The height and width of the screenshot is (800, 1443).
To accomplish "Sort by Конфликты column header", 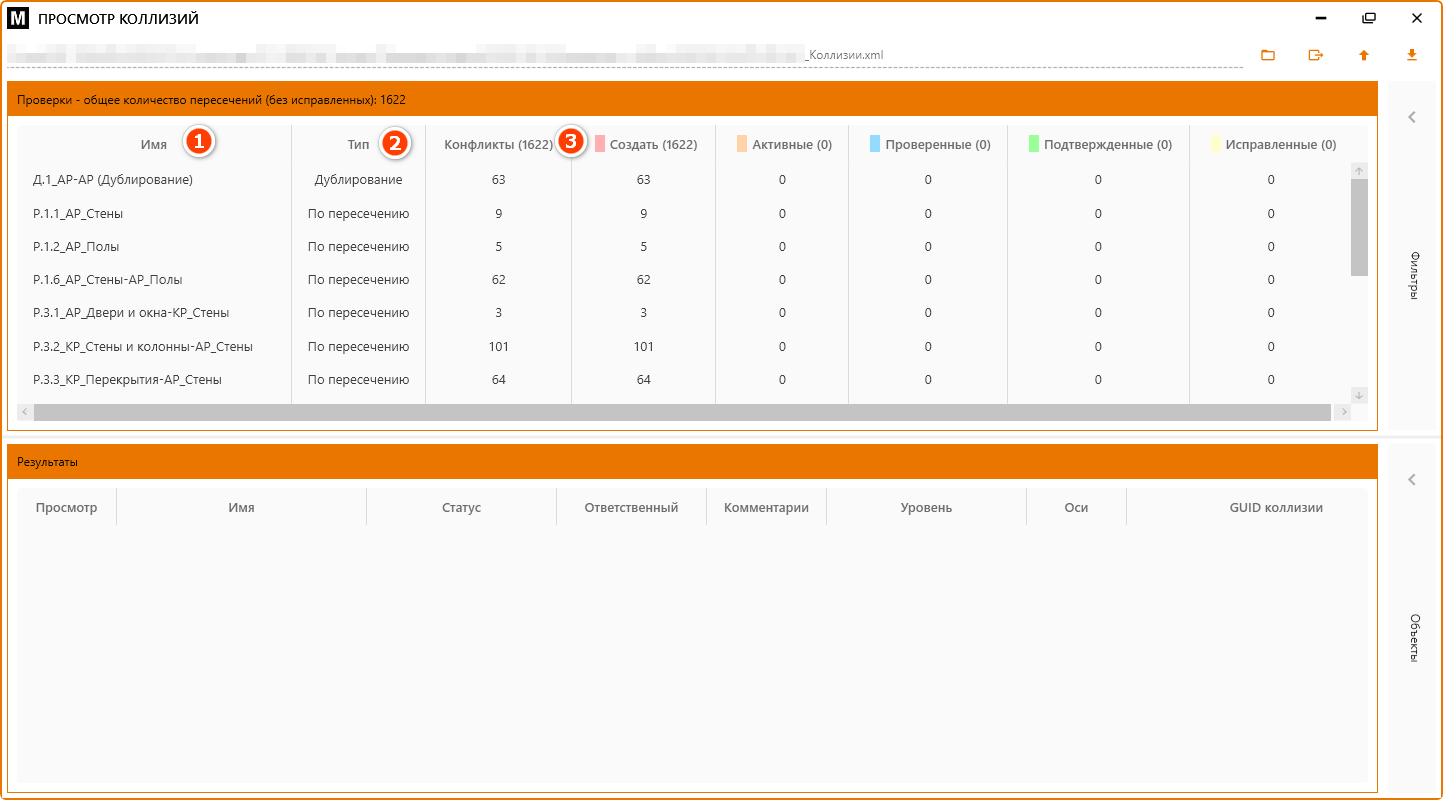I will [x=498, y=145].
